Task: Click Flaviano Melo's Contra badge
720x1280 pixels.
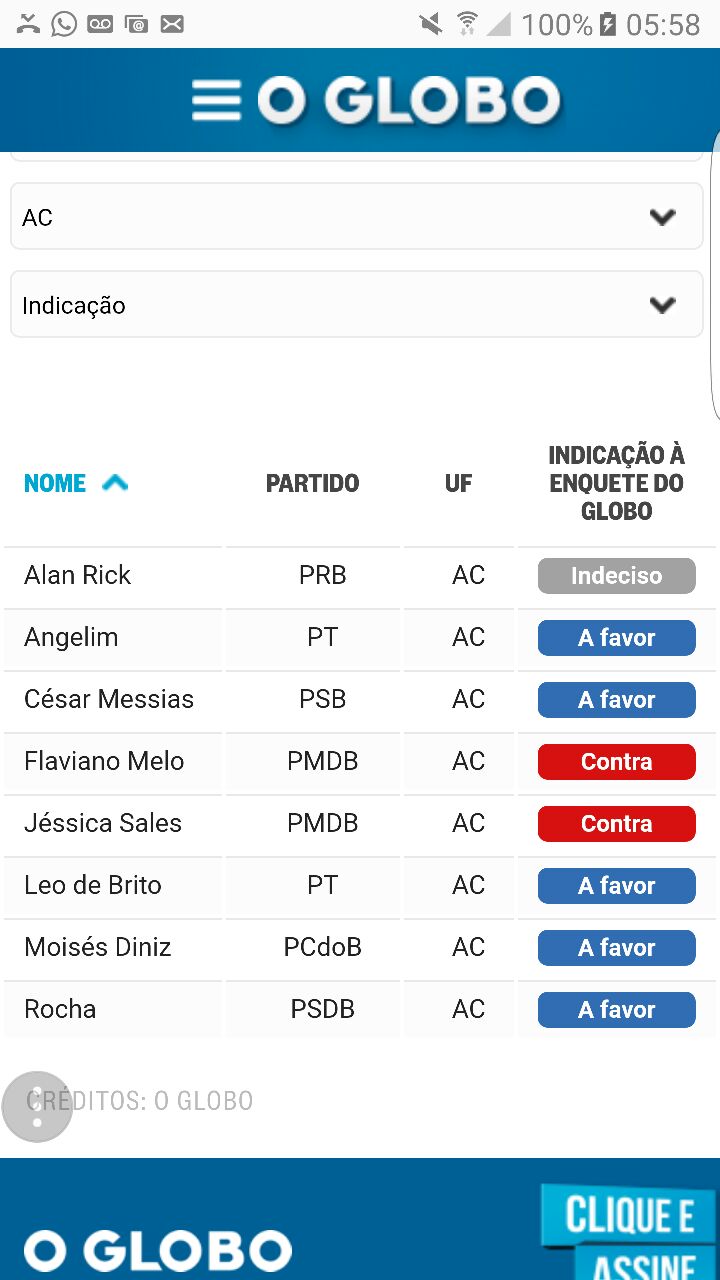Action: click(616, 762)
